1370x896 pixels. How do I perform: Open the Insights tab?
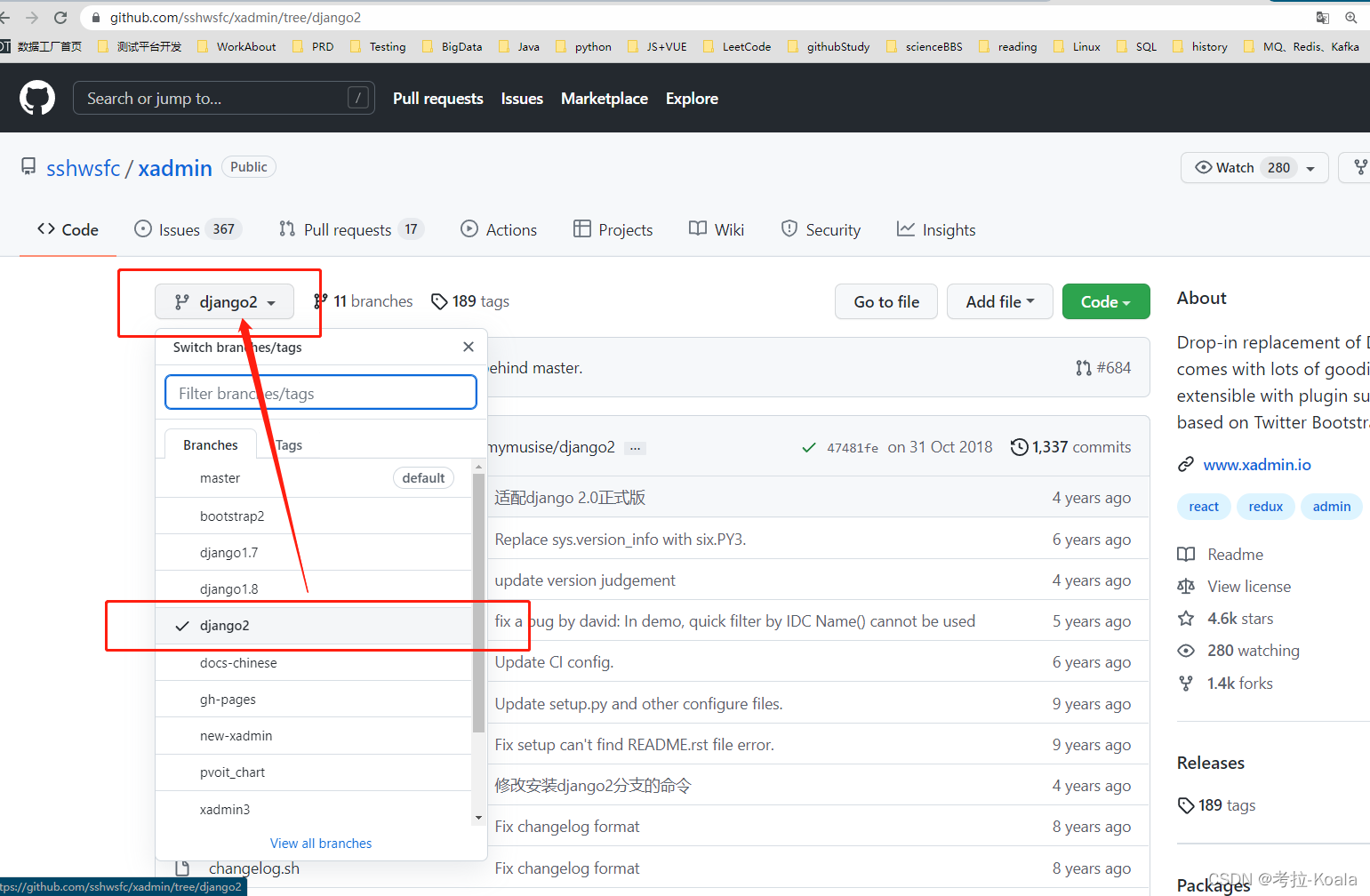point(936,229)
